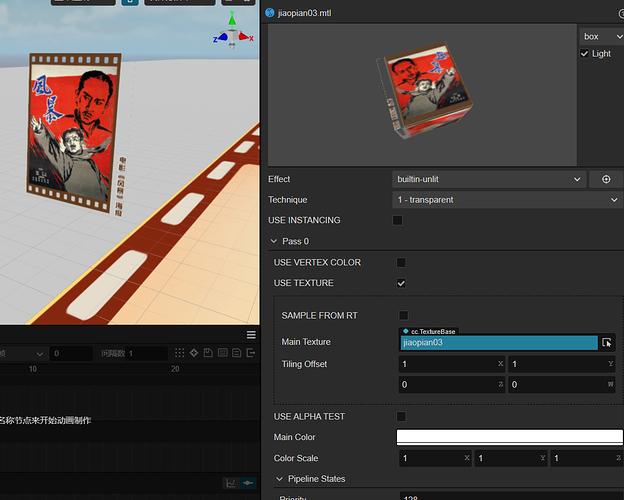Click the Technique property label
The image size is (624, 500).
(287, 200)
